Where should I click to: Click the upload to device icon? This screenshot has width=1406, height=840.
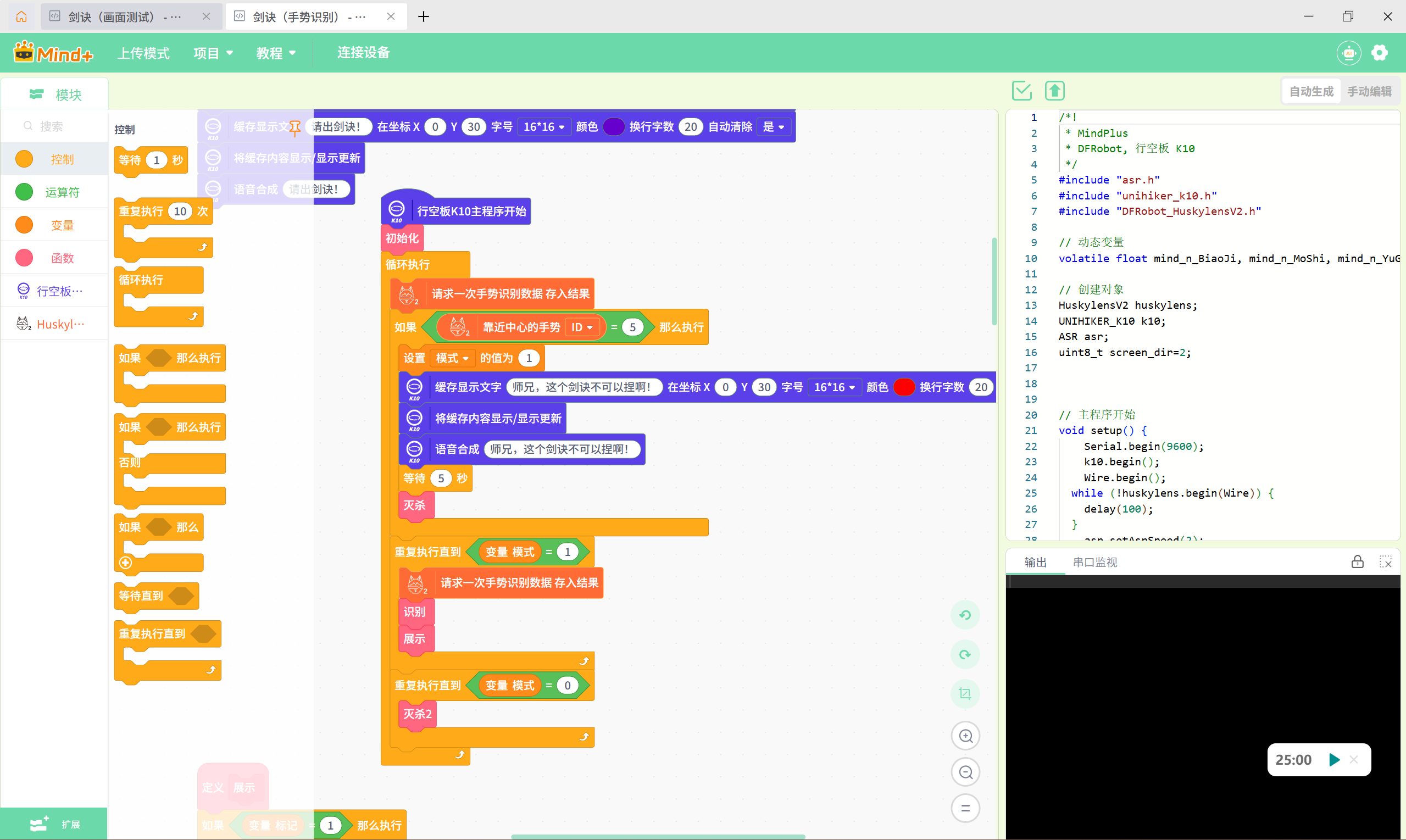click(x=1054, y=91)
